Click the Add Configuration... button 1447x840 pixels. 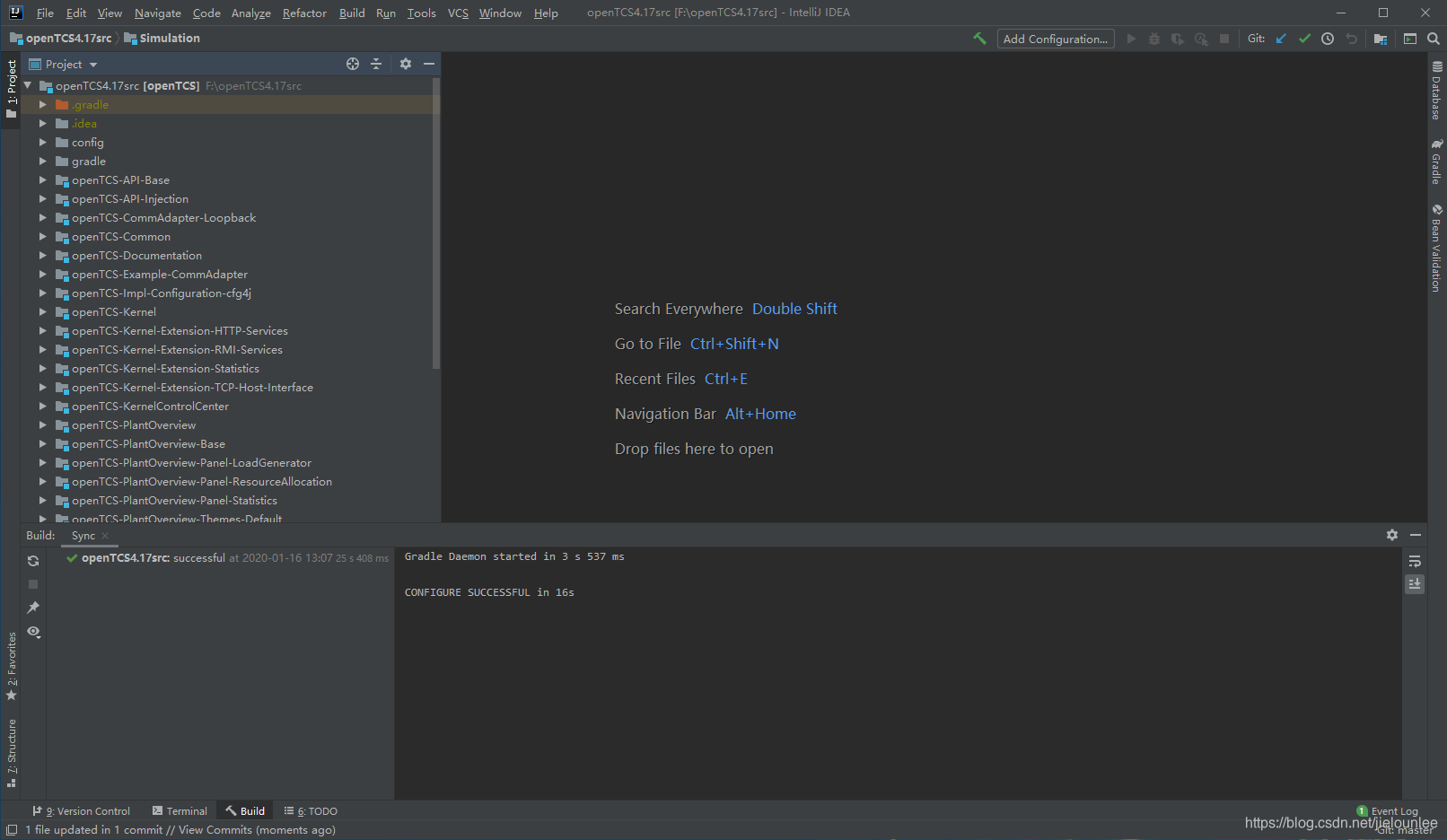click(1056, 39)
